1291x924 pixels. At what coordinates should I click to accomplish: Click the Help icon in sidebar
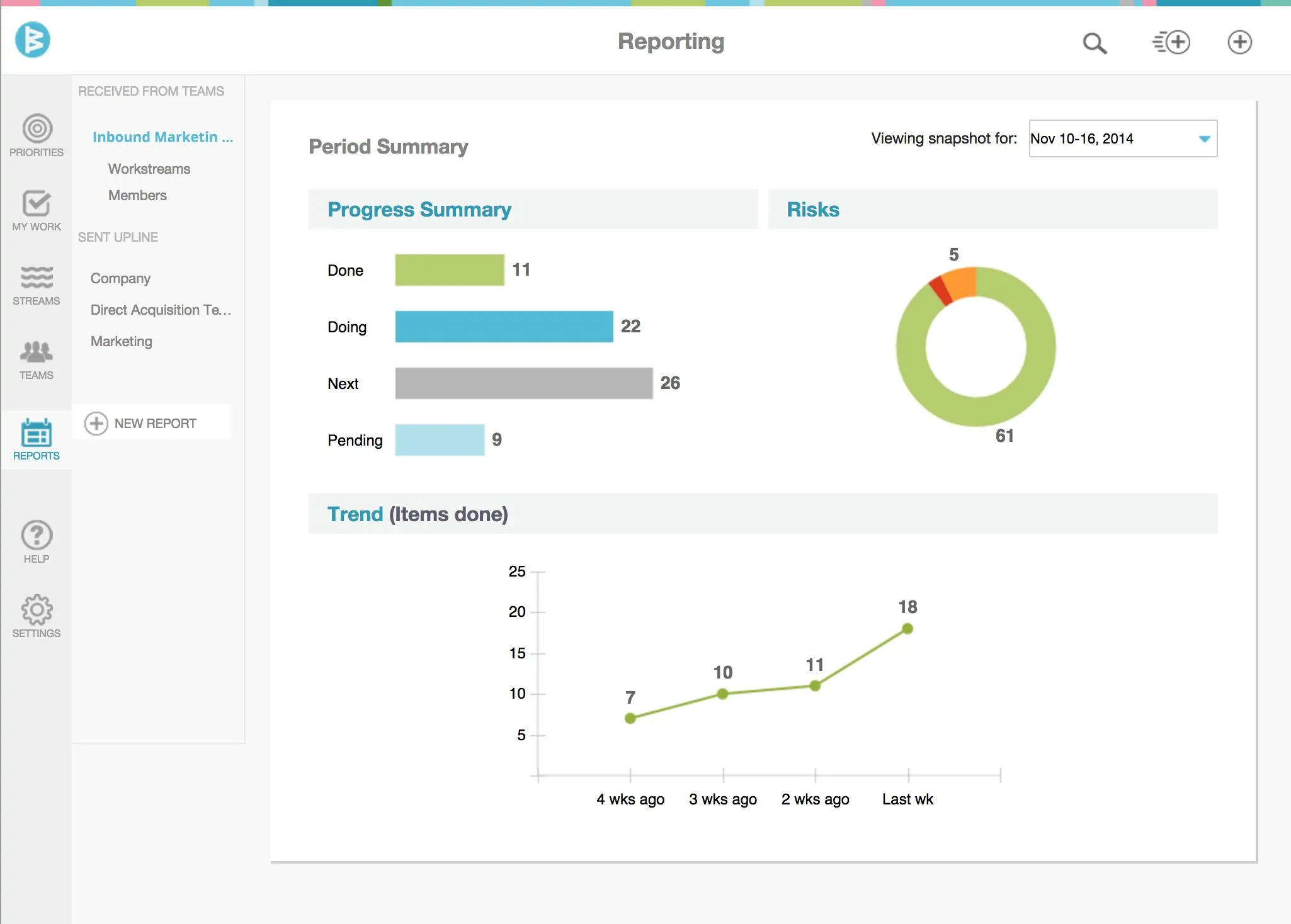(x=35, y=536)
